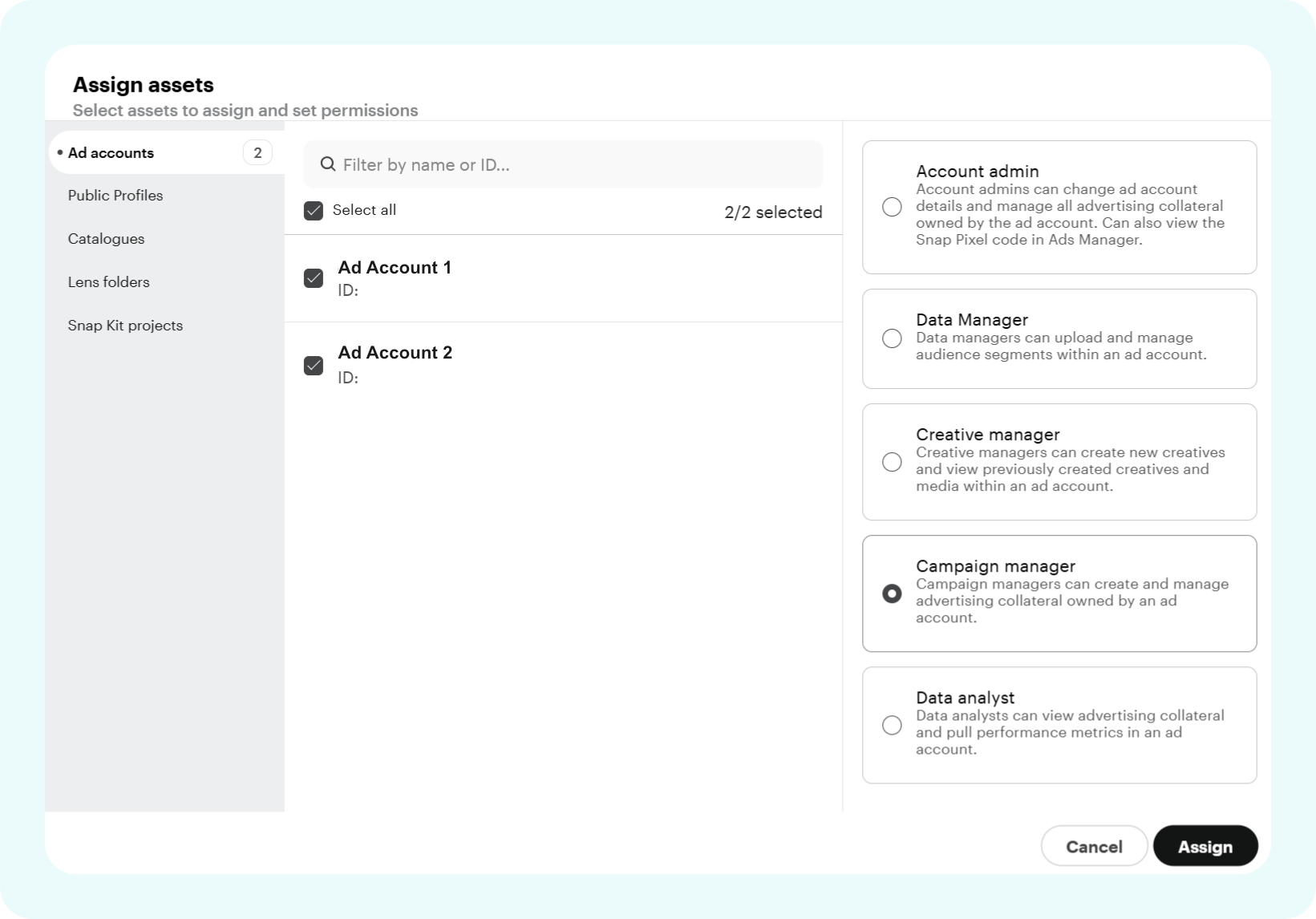Cancel the Assign assets dialog
This screenshot has height=919, width=1316.
(1094, 847)
